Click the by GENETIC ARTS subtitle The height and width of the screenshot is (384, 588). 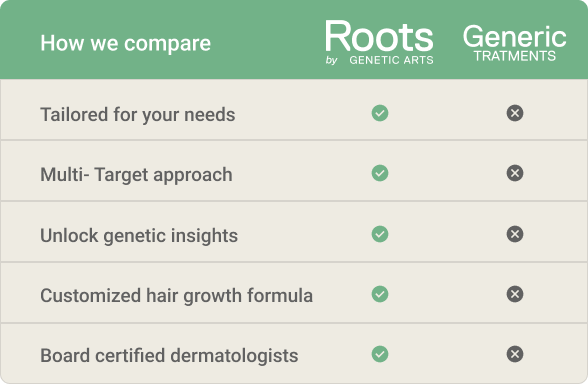click(380, 60)
